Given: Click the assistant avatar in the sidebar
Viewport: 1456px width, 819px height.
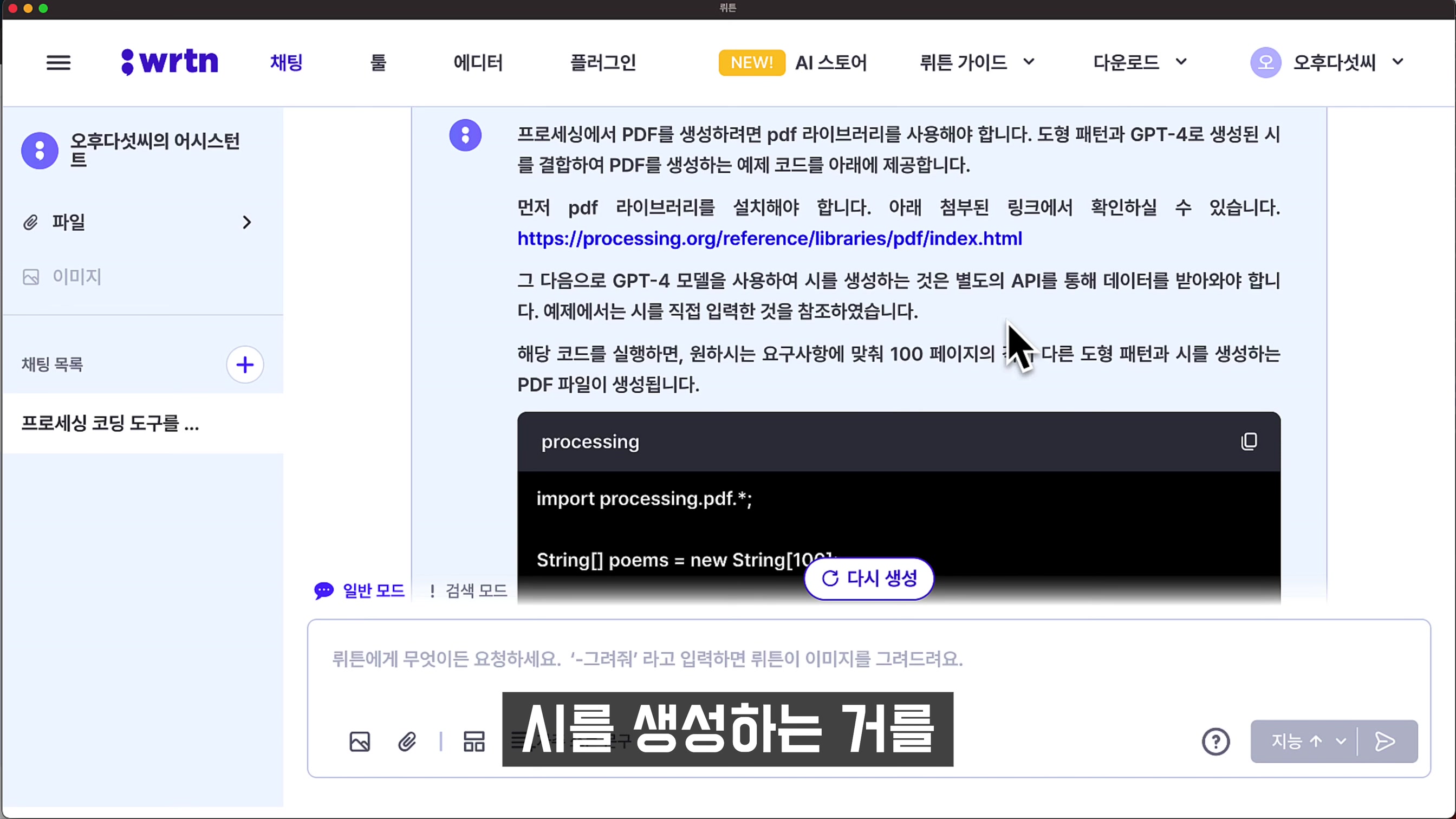Looking at the screenshot, I should pos(40,151).
